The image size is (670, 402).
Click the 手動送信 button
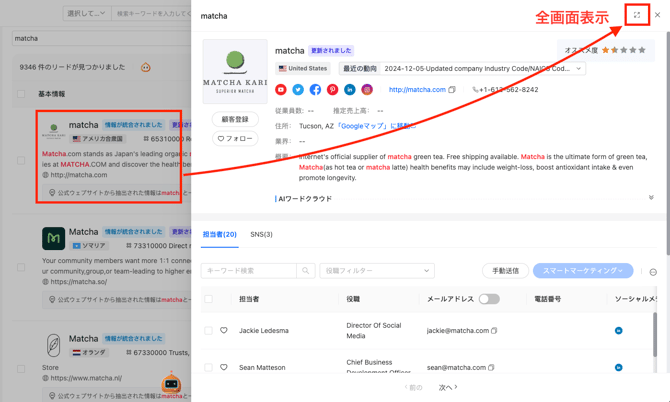tap(505, 270)
